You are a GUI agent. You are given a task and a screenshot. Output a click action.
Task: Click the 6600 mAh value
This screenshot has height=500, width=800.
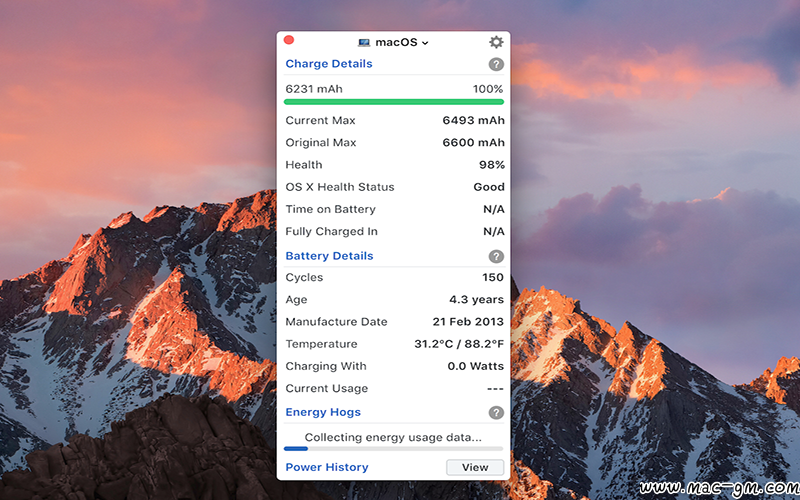click(473, 142)
